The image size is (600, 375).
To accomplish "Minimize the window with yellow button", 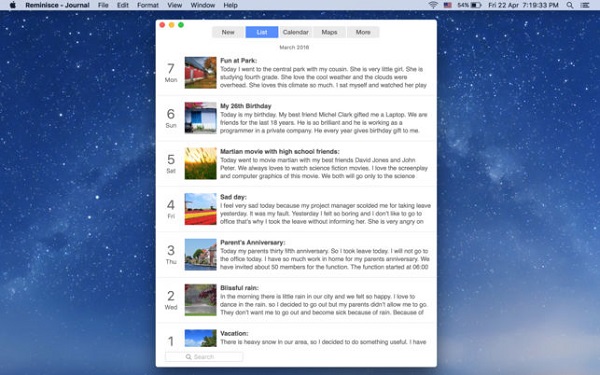I will tap(171, 25).
